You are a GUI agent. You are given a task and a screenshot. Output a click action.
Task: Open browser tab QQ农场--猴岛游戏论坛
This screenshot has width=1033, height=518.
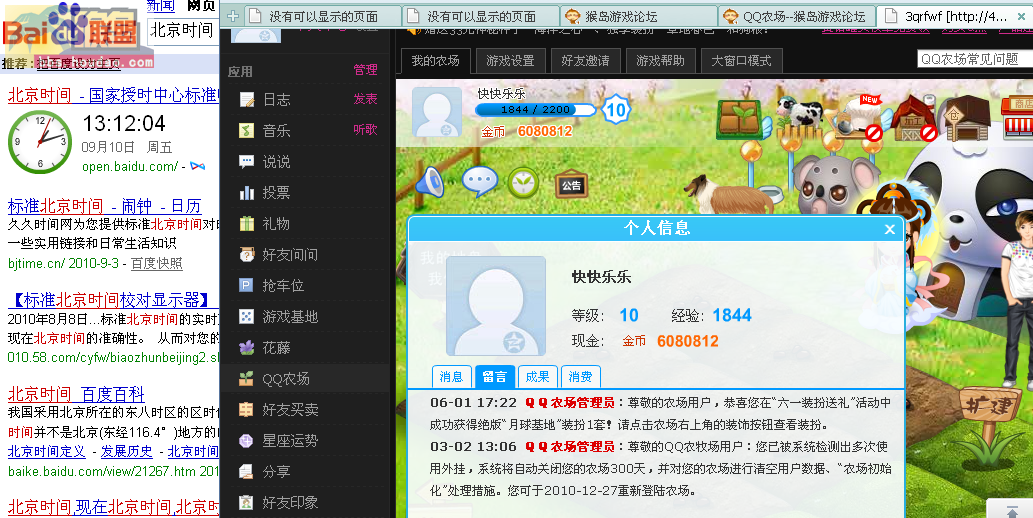point(797,16)
